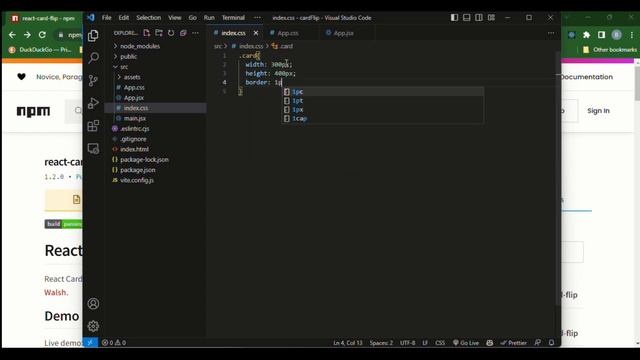Click browser reload button in Chrome

[x=42, y=35]
